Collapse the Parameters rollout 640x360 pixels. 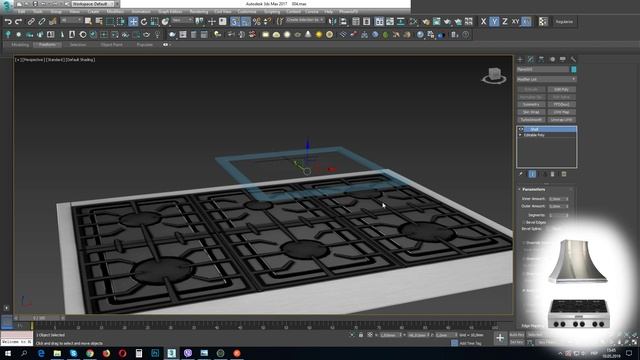point(533,189)
